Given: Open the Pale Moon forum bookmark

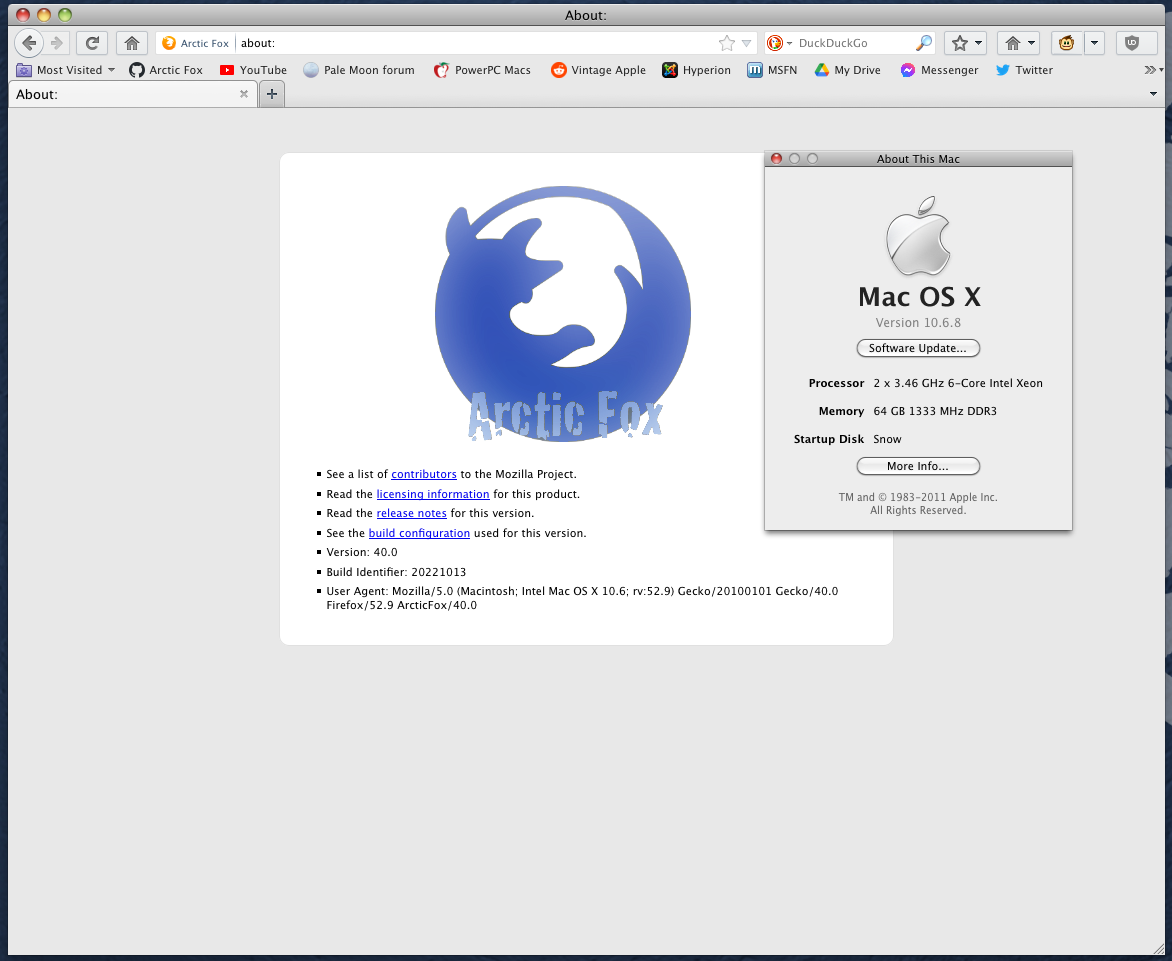Looking at the screenshot, I should pos(359,70).
